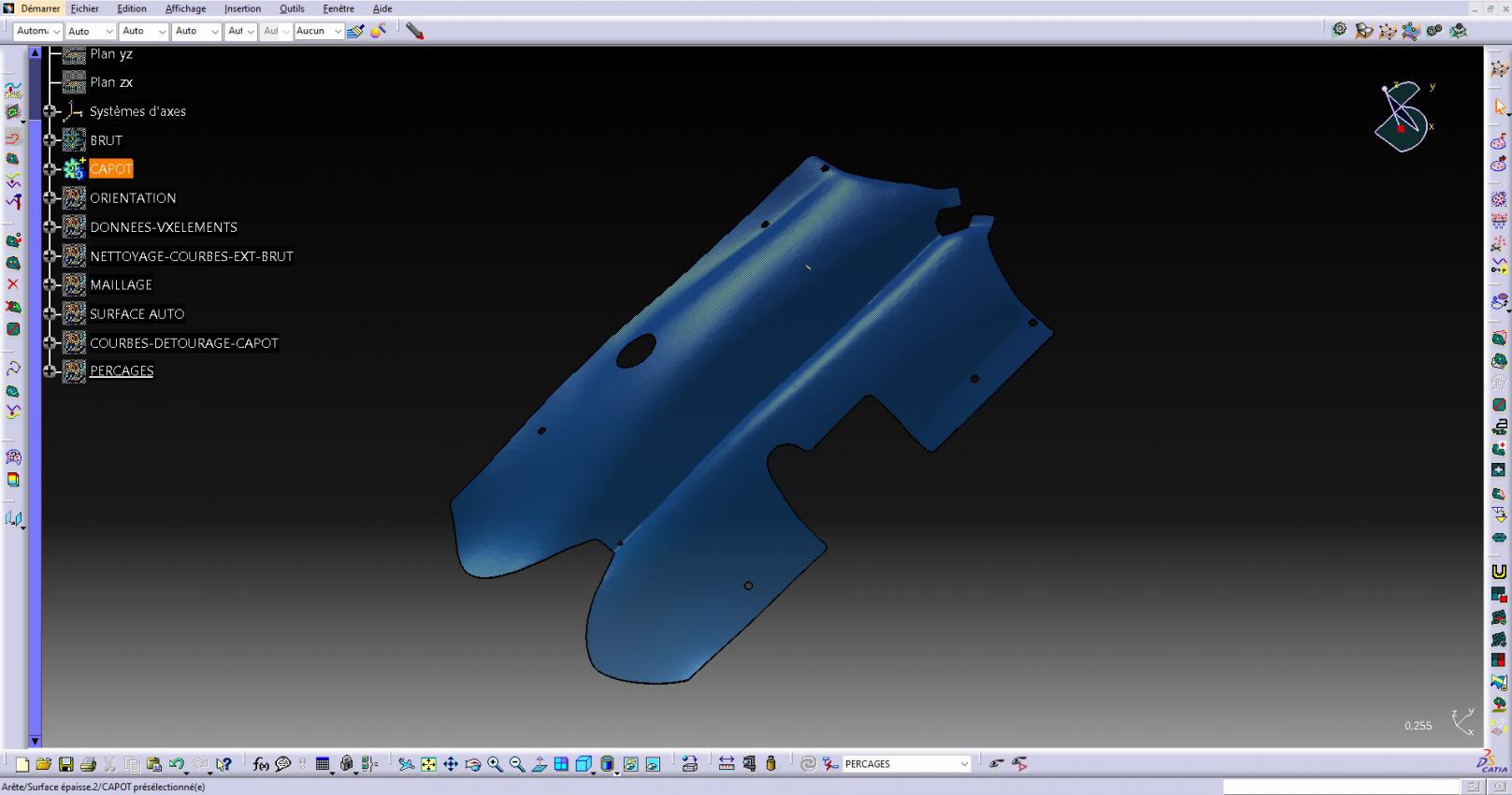Image resolution: width=1512 pixels, height=795 pixels.
Task: Click the paintbrush icon in top toolbar
Action: (355, 31)
